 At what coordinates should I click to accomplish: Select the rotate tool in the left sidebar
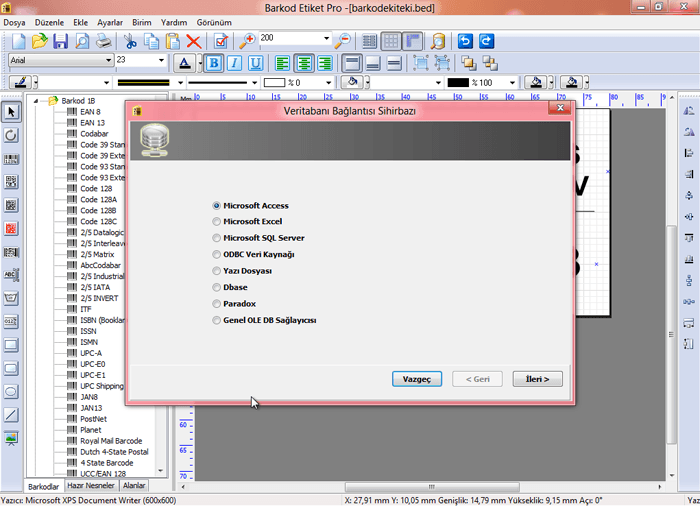pos(11,135)
